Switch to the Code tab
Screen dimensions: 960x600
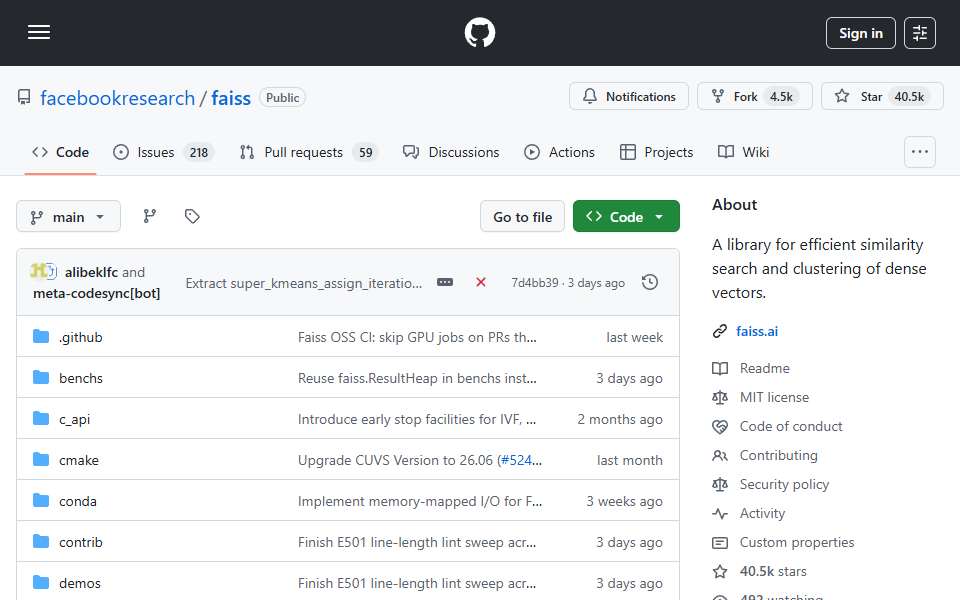pos(61,152)
